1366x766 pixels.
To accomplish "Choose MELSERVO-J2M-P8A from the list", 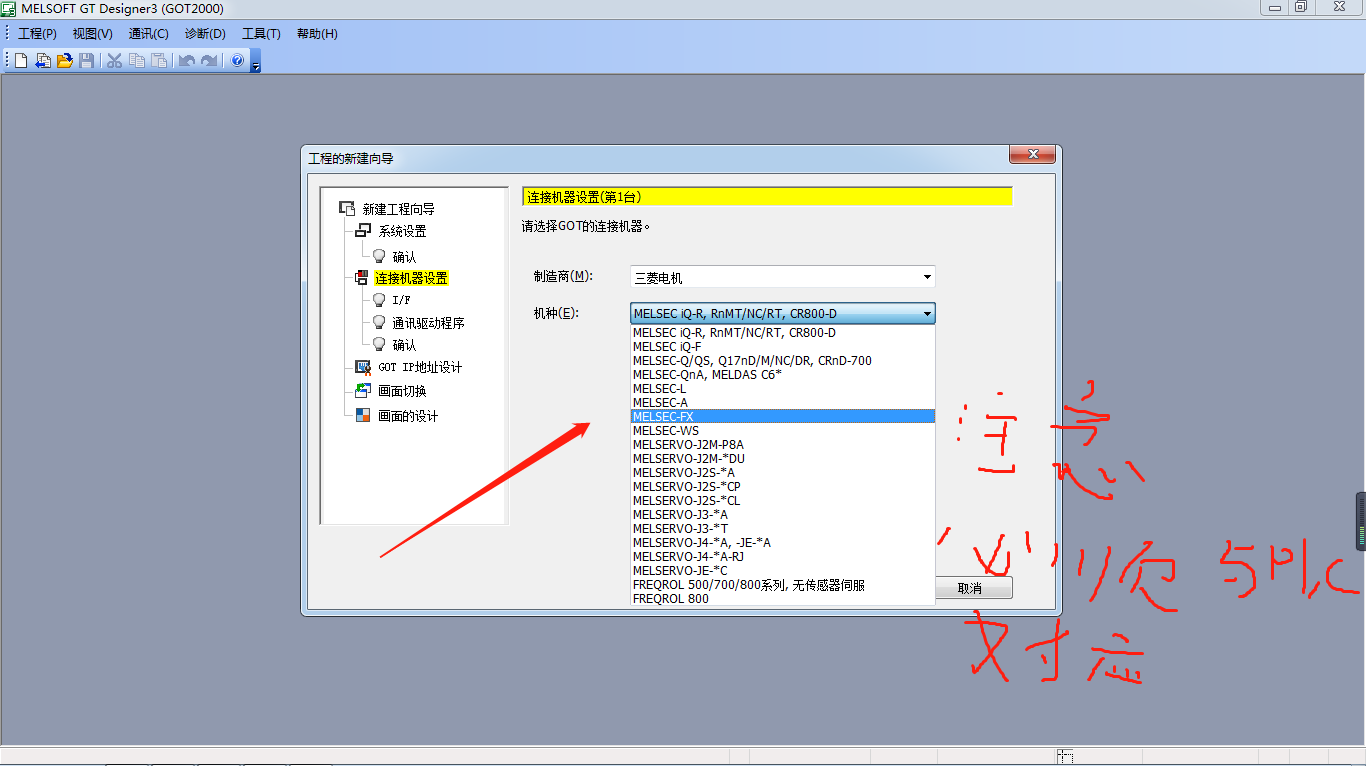I will [783, 445].
